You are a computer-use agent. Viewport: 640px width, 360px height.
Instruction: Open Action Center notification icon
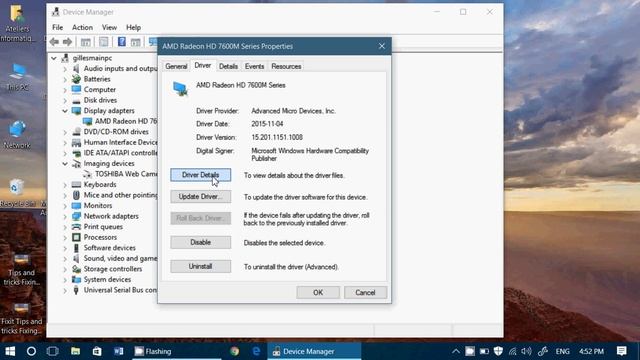pos(621,351)
